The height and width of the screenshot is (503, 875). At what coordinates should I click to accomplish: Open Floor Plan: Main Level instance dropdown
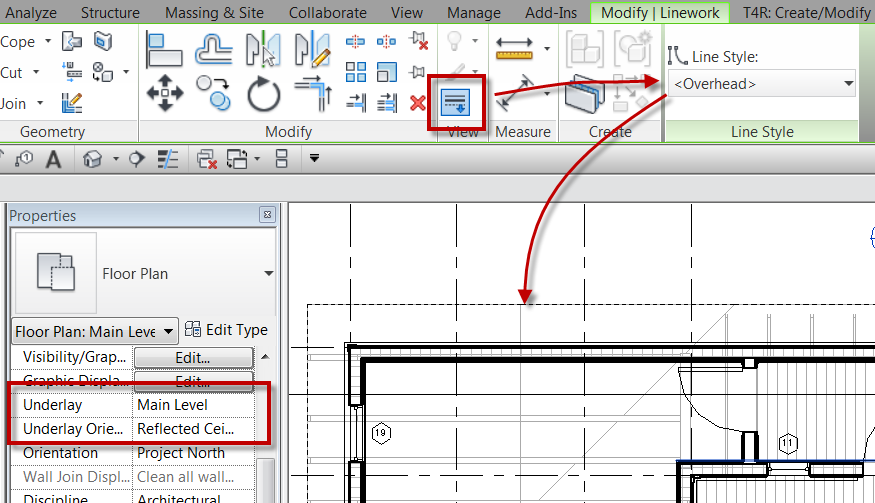pos(95,332)
